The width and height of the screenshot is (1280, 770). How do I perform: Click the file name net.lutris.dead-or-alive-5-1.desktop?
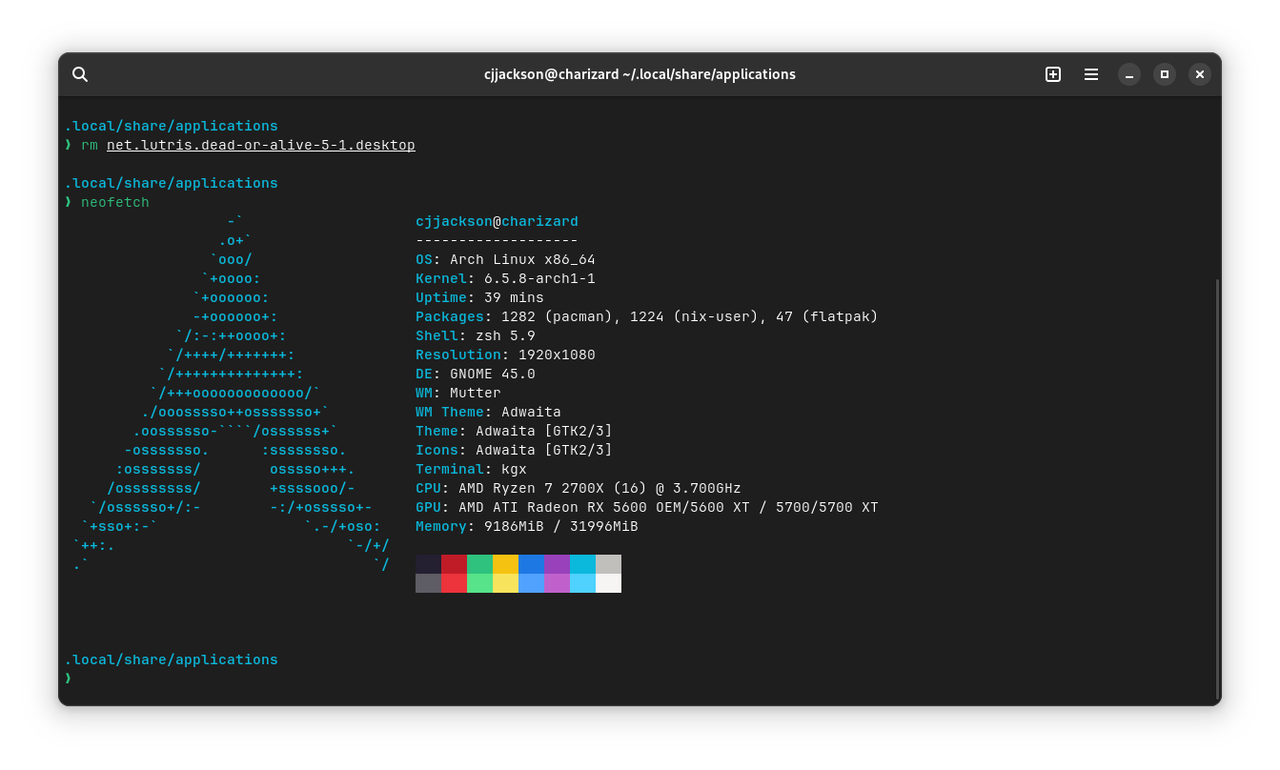click(x=261, y=145)
